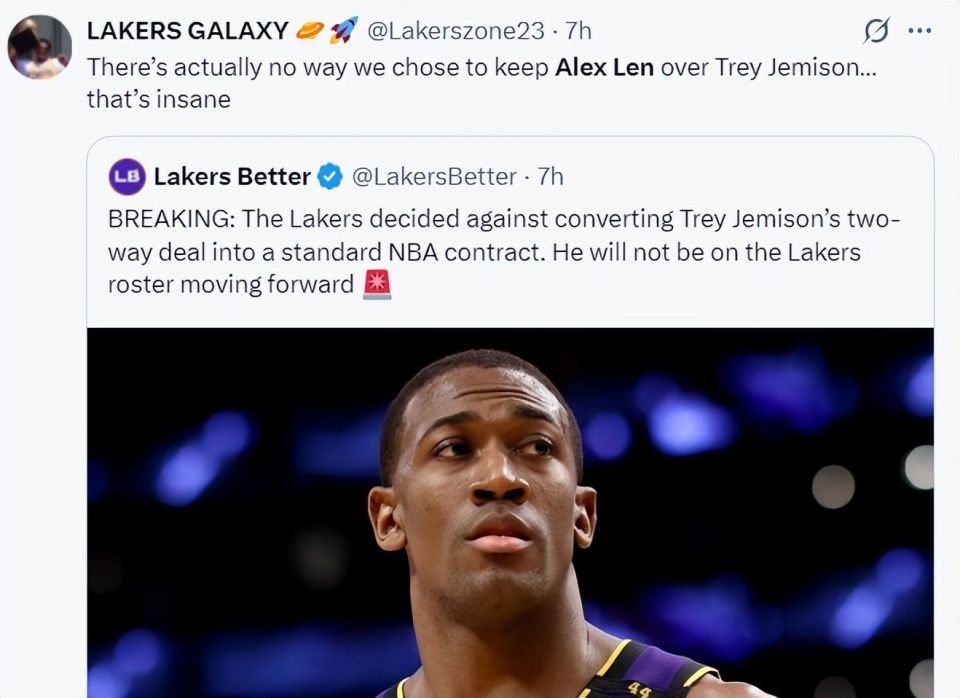Screen dimensions: 960x698
Task: Click the Trey Jemison name in main tweet
Action: (x=792, y=67)
